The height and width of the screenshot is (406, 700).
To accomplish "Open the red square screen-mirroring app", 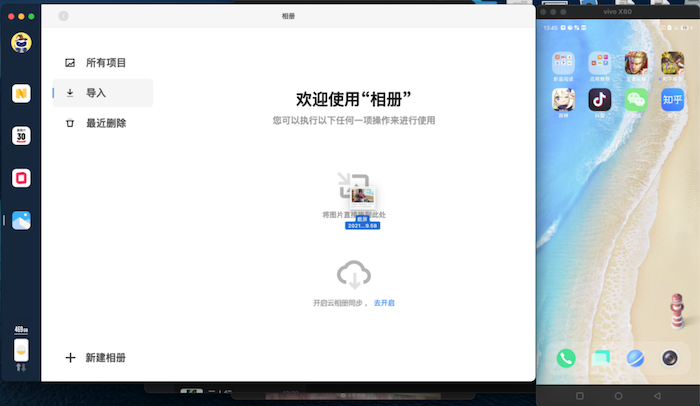I will pyautogui.click(x=21, y=178).
